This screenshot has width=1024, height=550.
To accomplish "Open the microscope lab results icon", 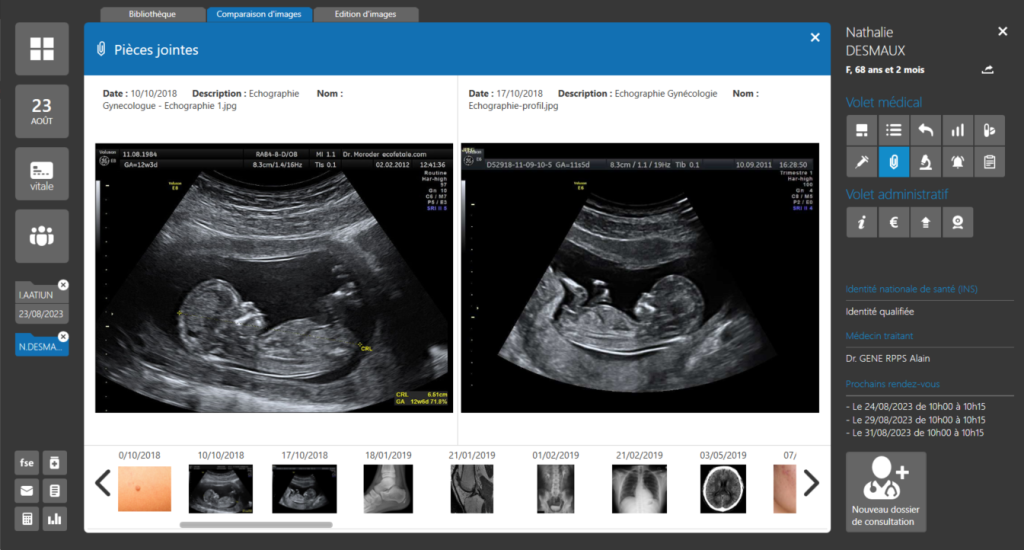I will pos(926,161).
